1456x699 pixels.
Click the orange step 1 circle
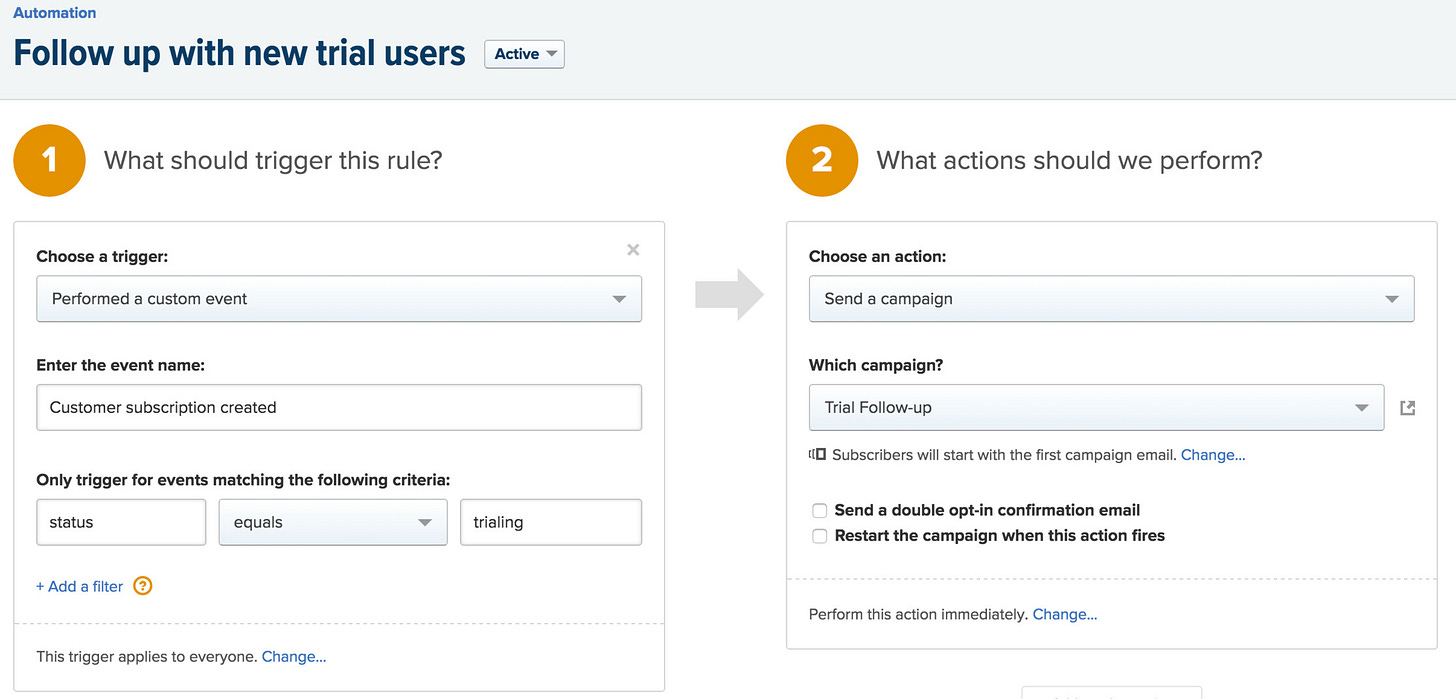(49, 161)
